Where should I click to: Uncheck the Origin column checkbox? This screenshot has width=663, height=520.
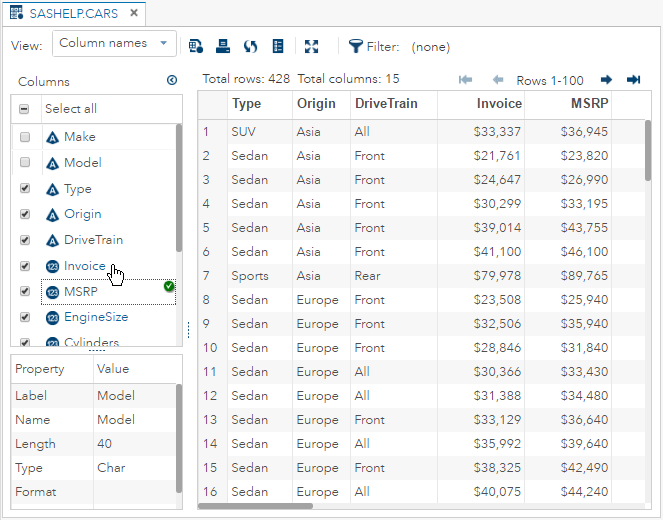pos(25,214)
